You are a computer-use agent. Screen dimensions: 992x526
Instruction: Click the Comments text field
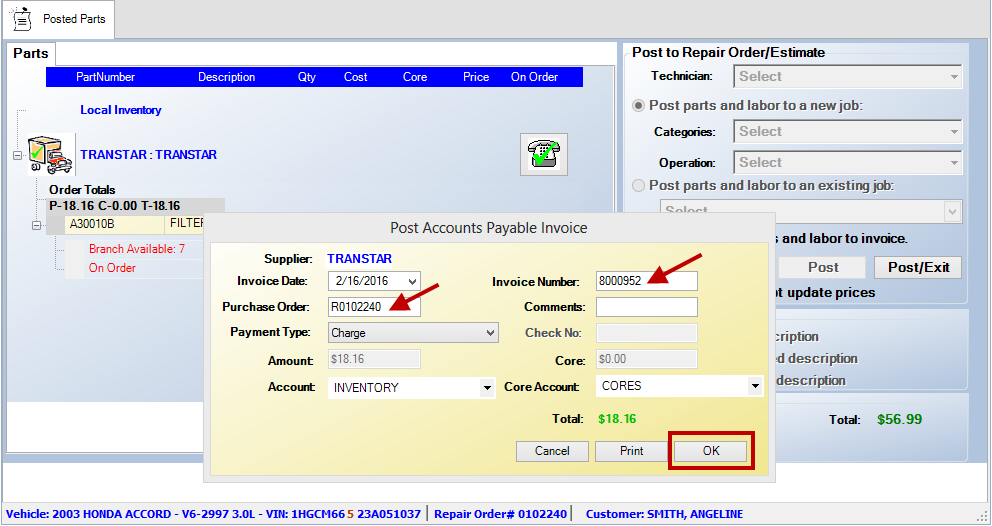point(646,307)
